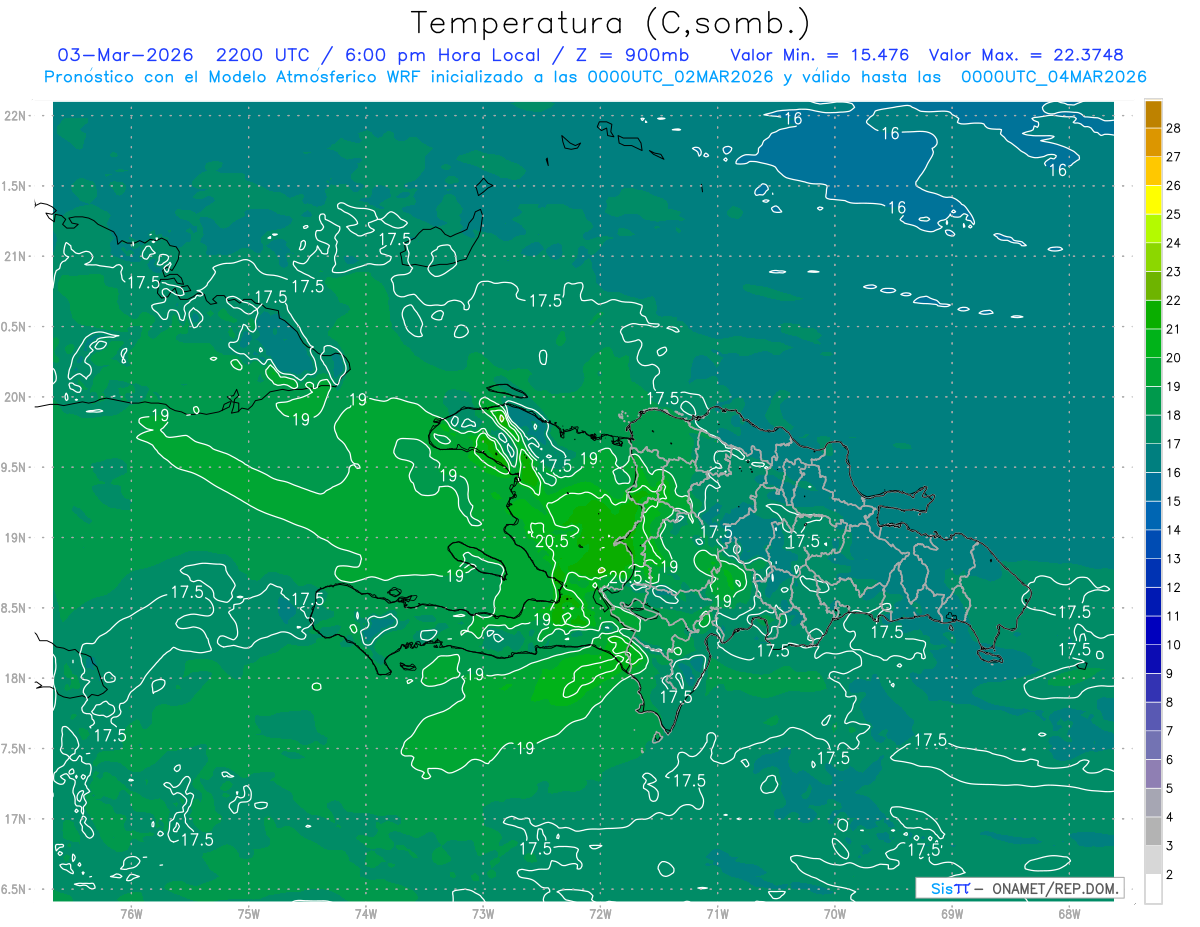Screen dimensions: 1200x927
Task: Click the '72W' longitude label
Action: click(600, 914)
